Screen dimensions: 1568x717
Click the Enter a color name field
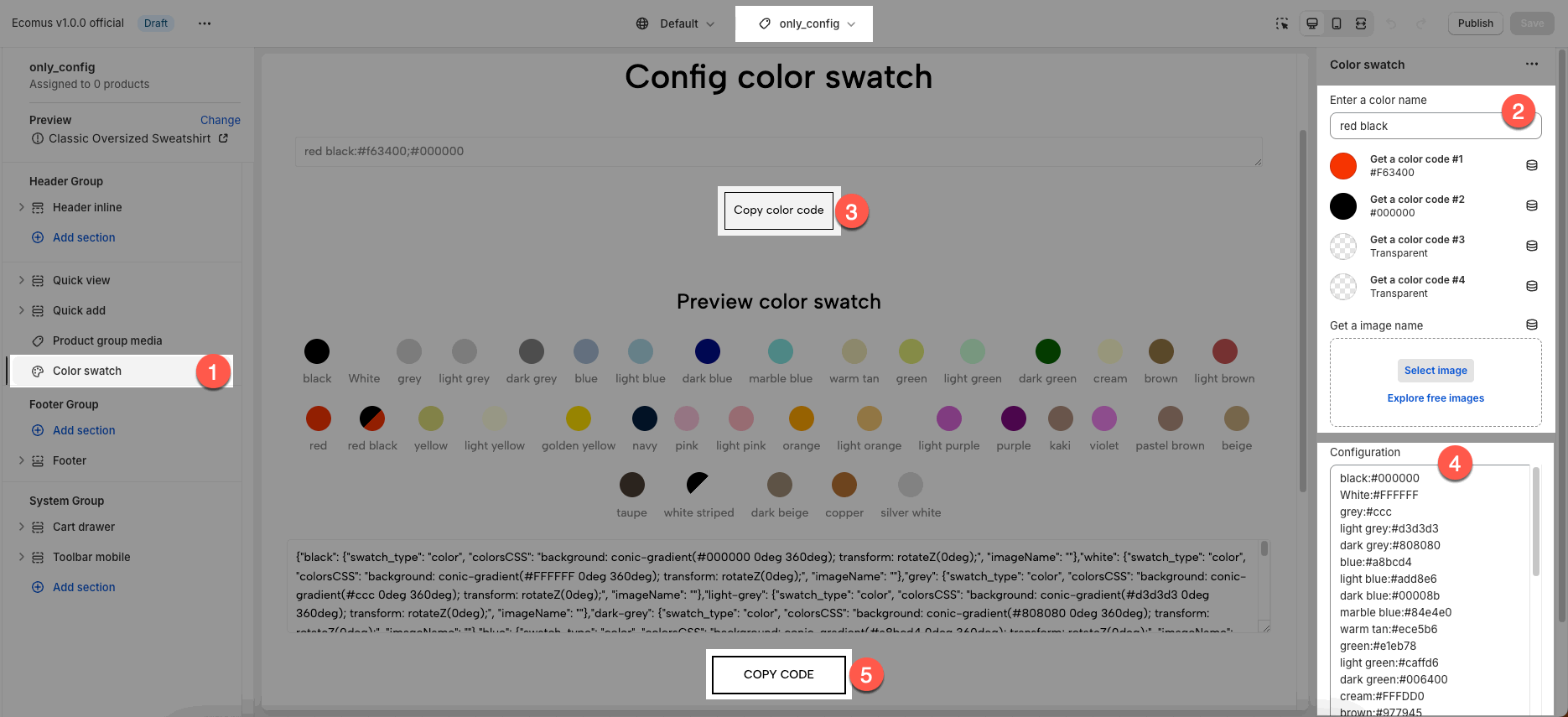[1436, 126]
